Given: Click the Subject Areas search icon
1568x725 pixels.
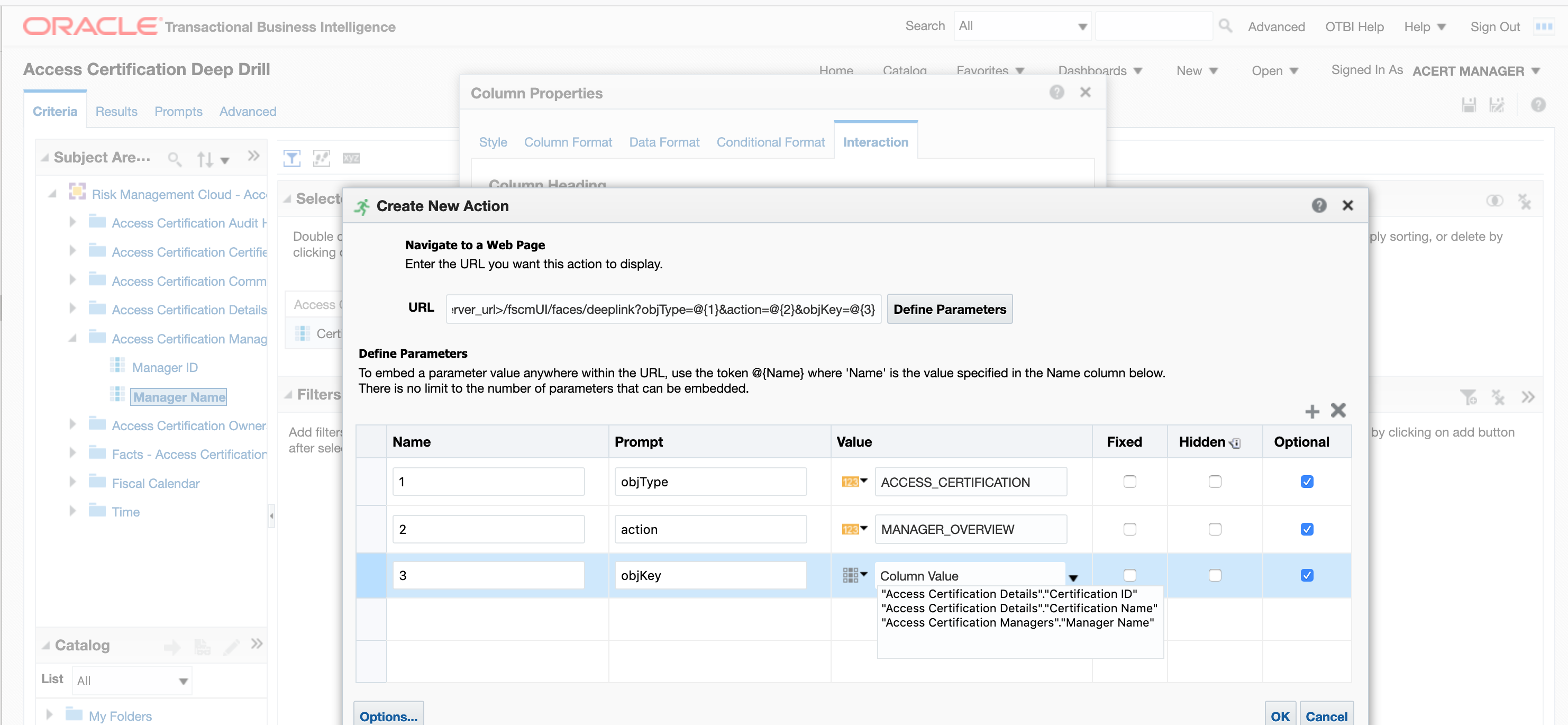Looking at the screenshot, I should point(174,159).
